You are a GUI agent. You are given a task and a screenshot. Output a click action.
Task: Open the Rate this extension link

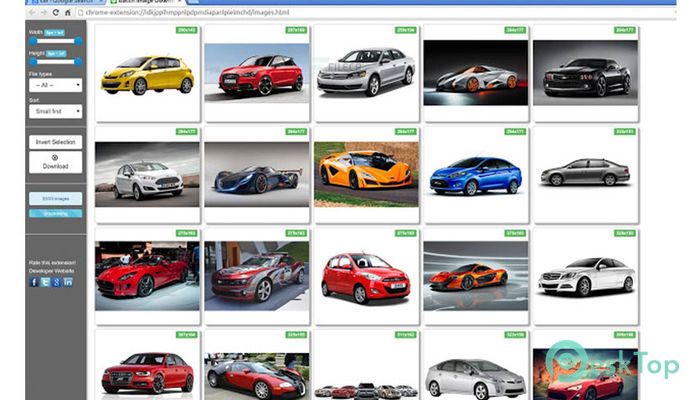pos(52,263)
